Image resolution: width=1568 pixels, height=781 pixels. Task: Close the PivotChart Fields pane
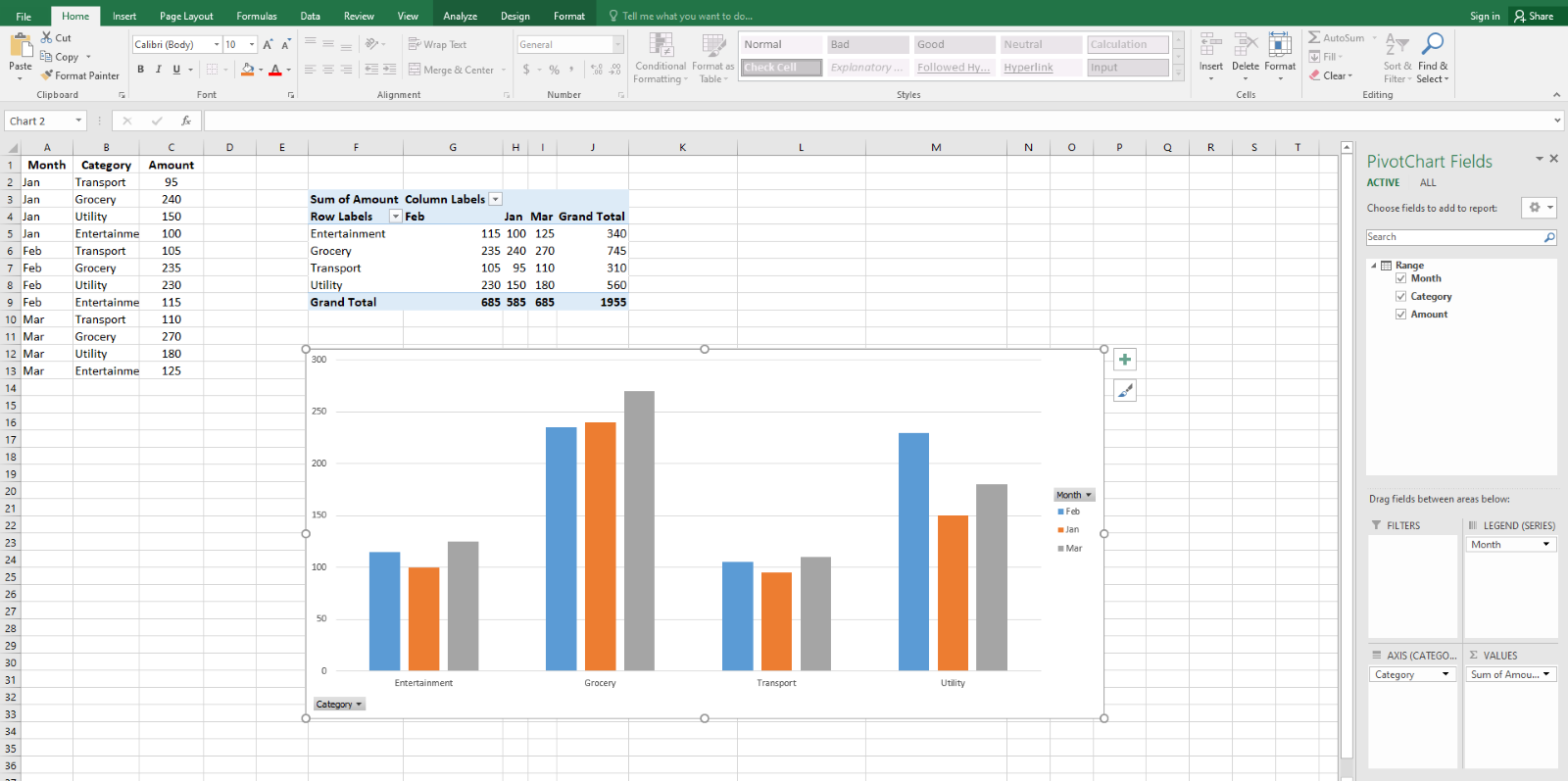point(1553,159)
